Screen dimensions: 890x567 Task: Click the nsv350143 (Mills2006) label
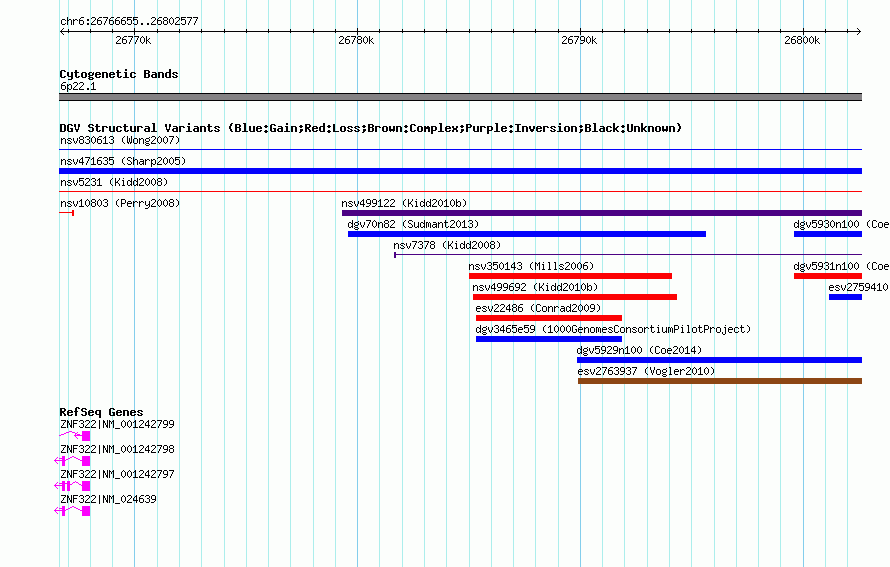pos(531,266)
